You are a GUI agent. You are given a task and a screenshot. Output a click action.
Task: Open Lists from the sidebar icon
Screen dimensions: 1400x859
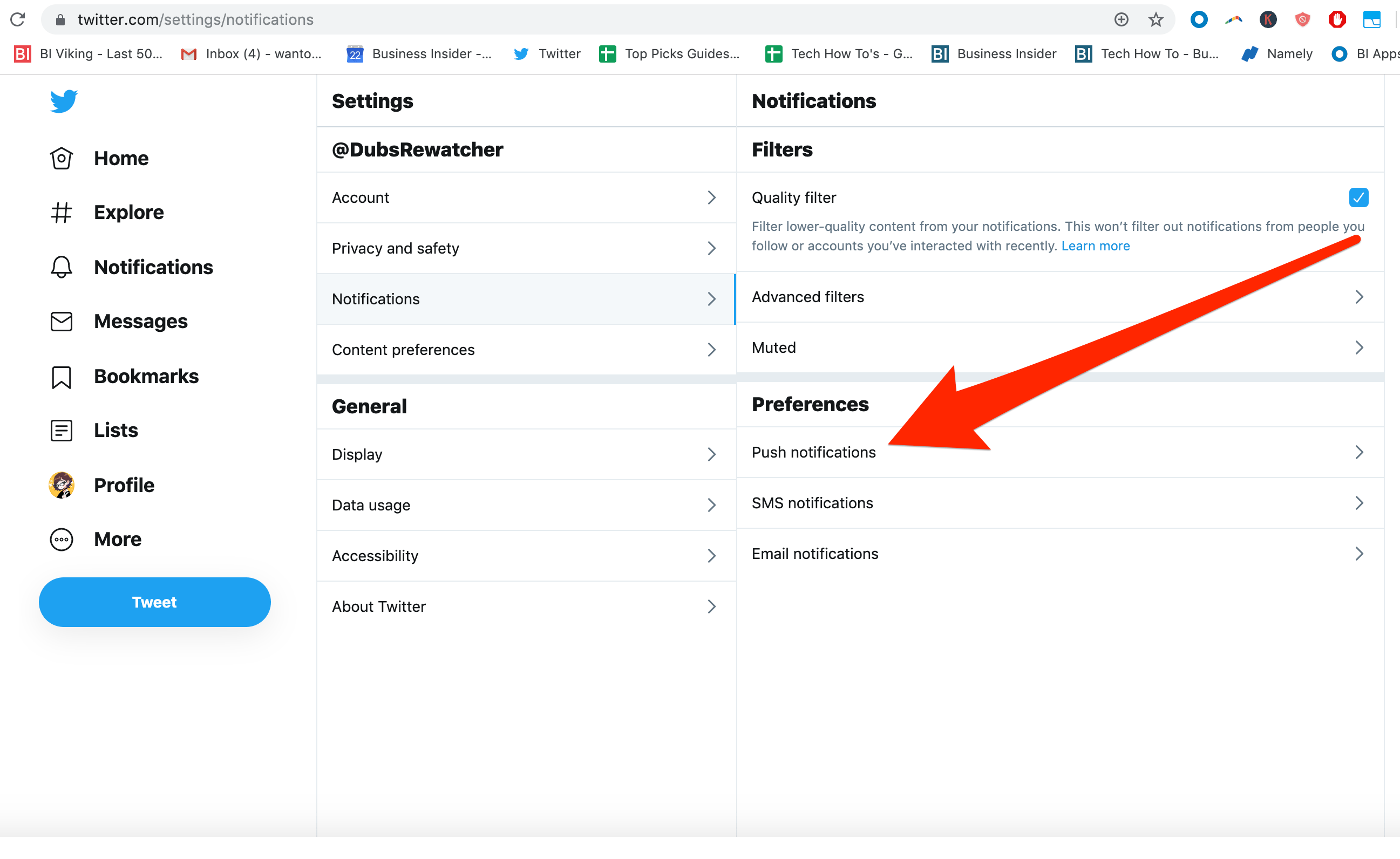tap(62, 431)
